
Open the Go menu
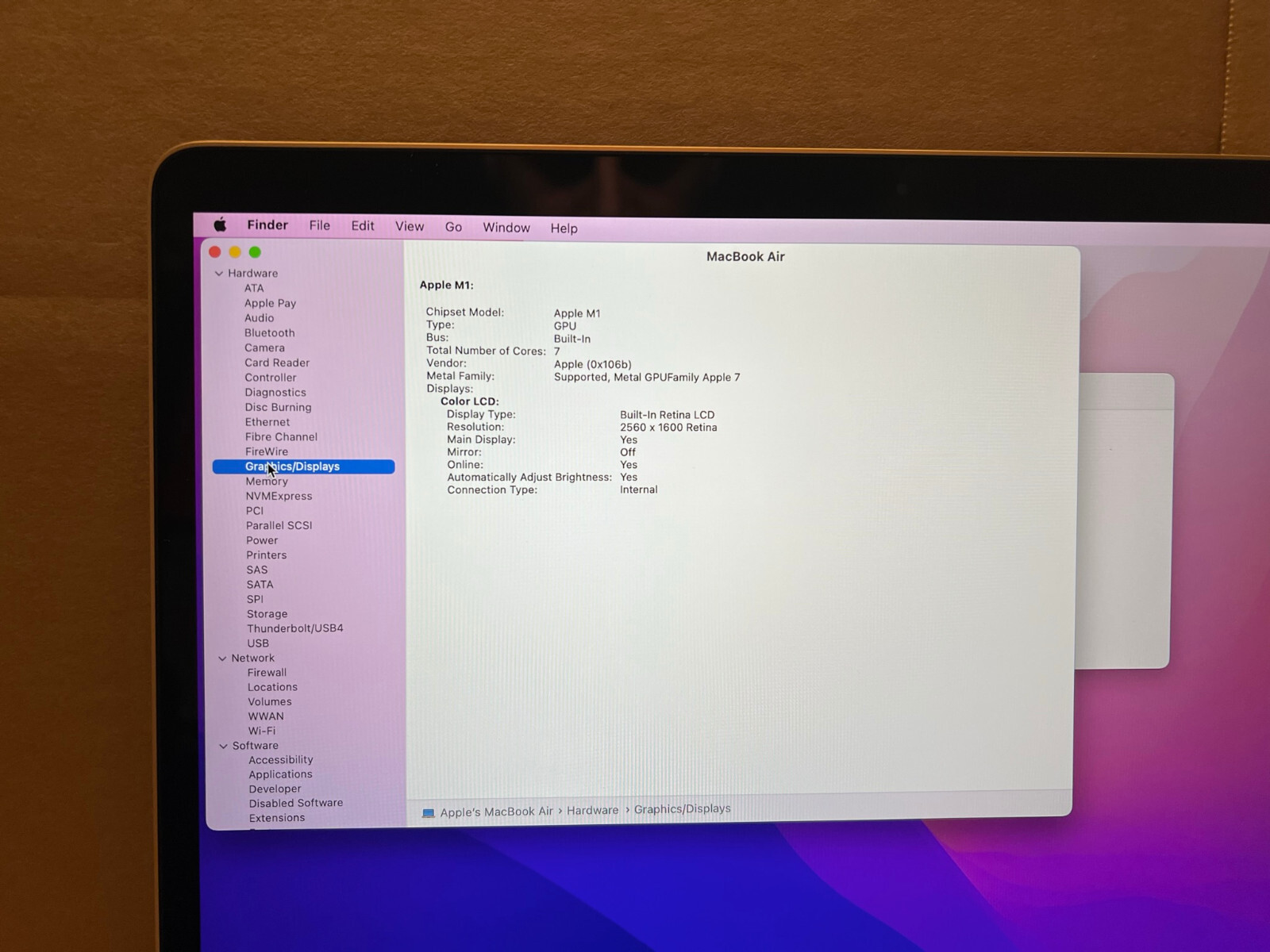point(453,228)
